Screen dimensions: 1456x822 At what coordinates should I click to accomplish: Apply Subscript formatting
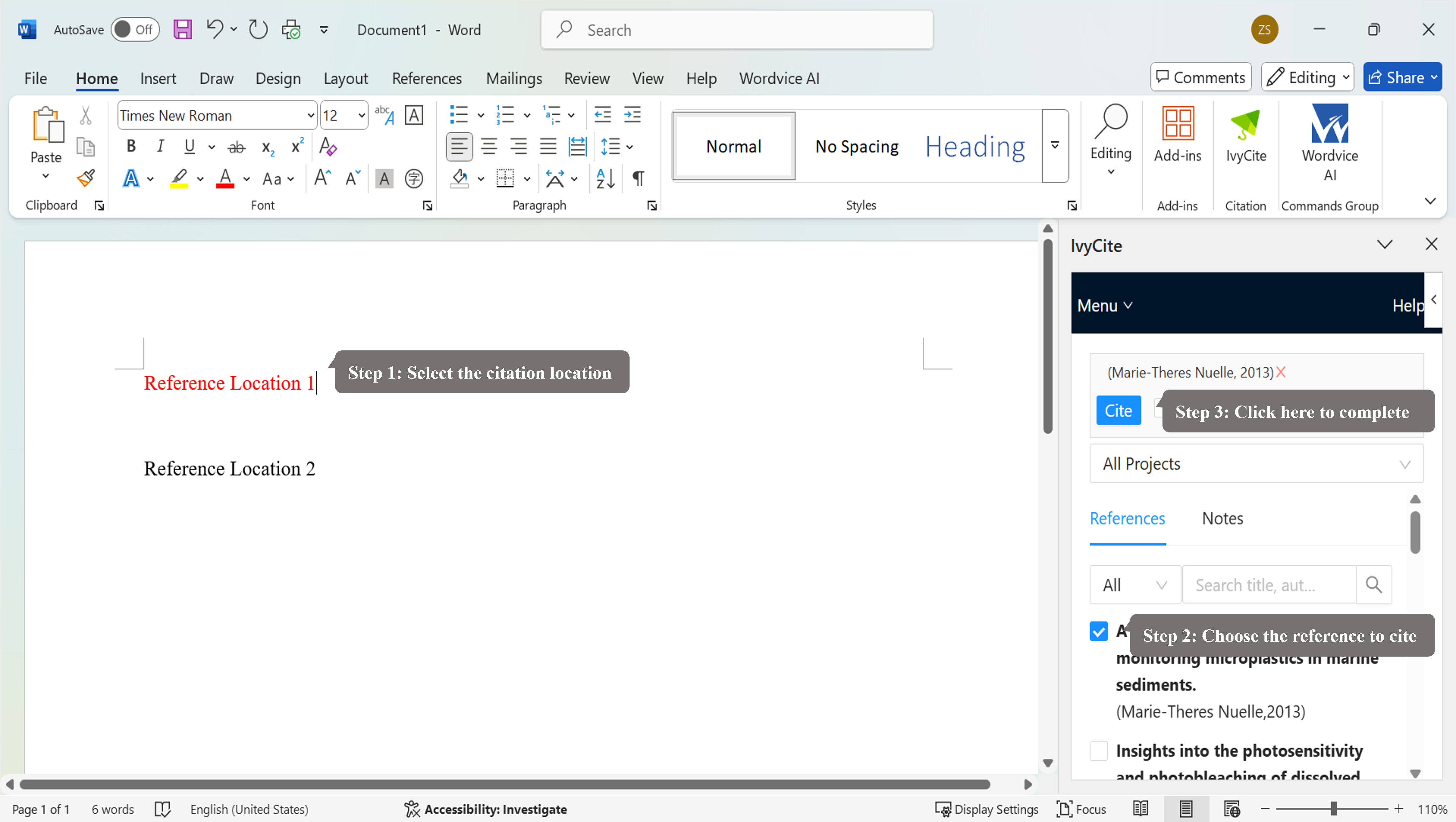coord(268,147)
